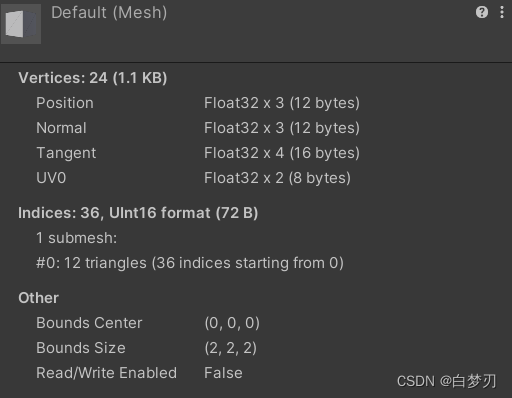Click Position format Float32 x 3 value
The image size is (512, 398).
[282, 103]
